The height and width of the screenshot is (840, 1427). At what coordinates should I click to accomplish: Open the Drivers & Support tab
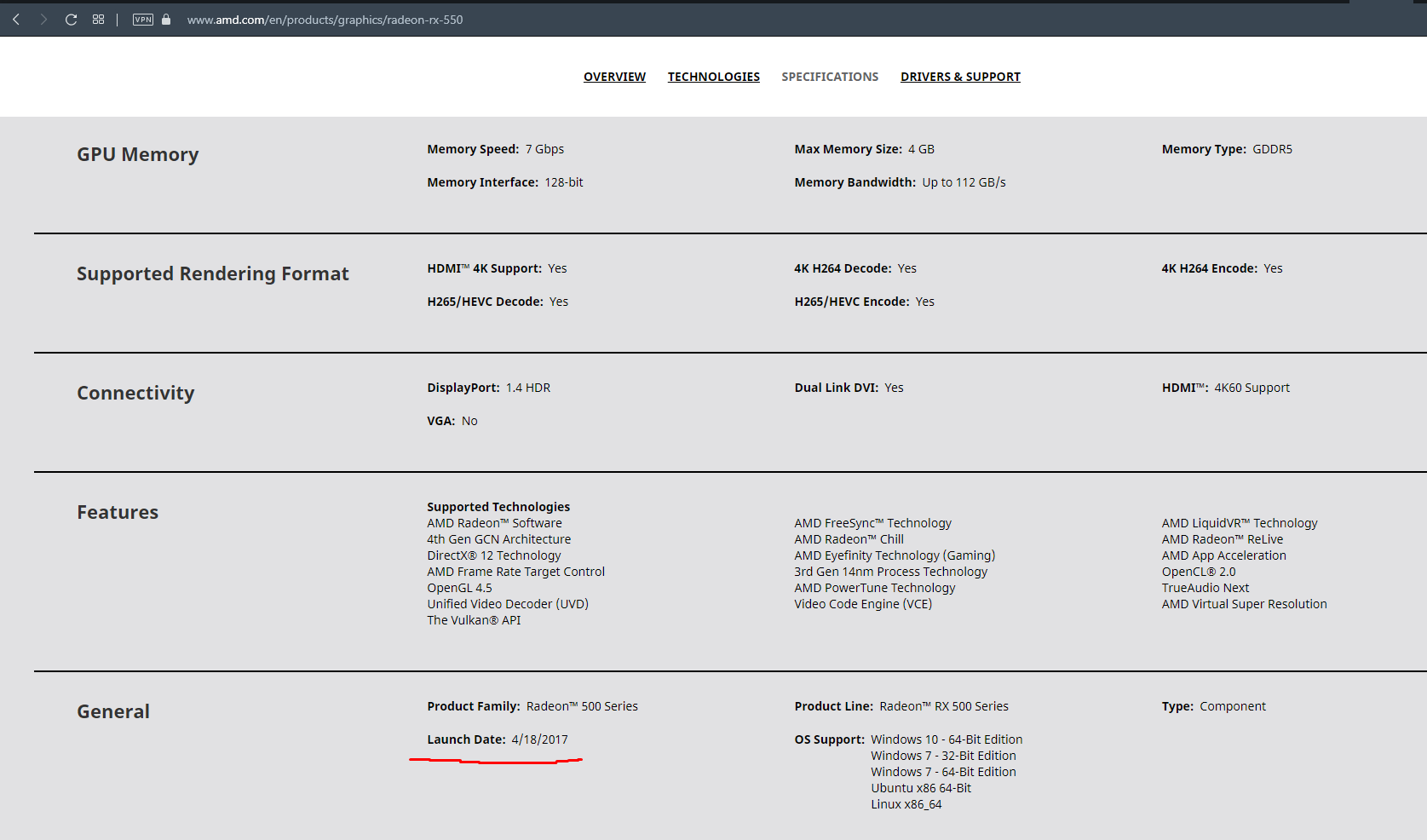point(960,77)
